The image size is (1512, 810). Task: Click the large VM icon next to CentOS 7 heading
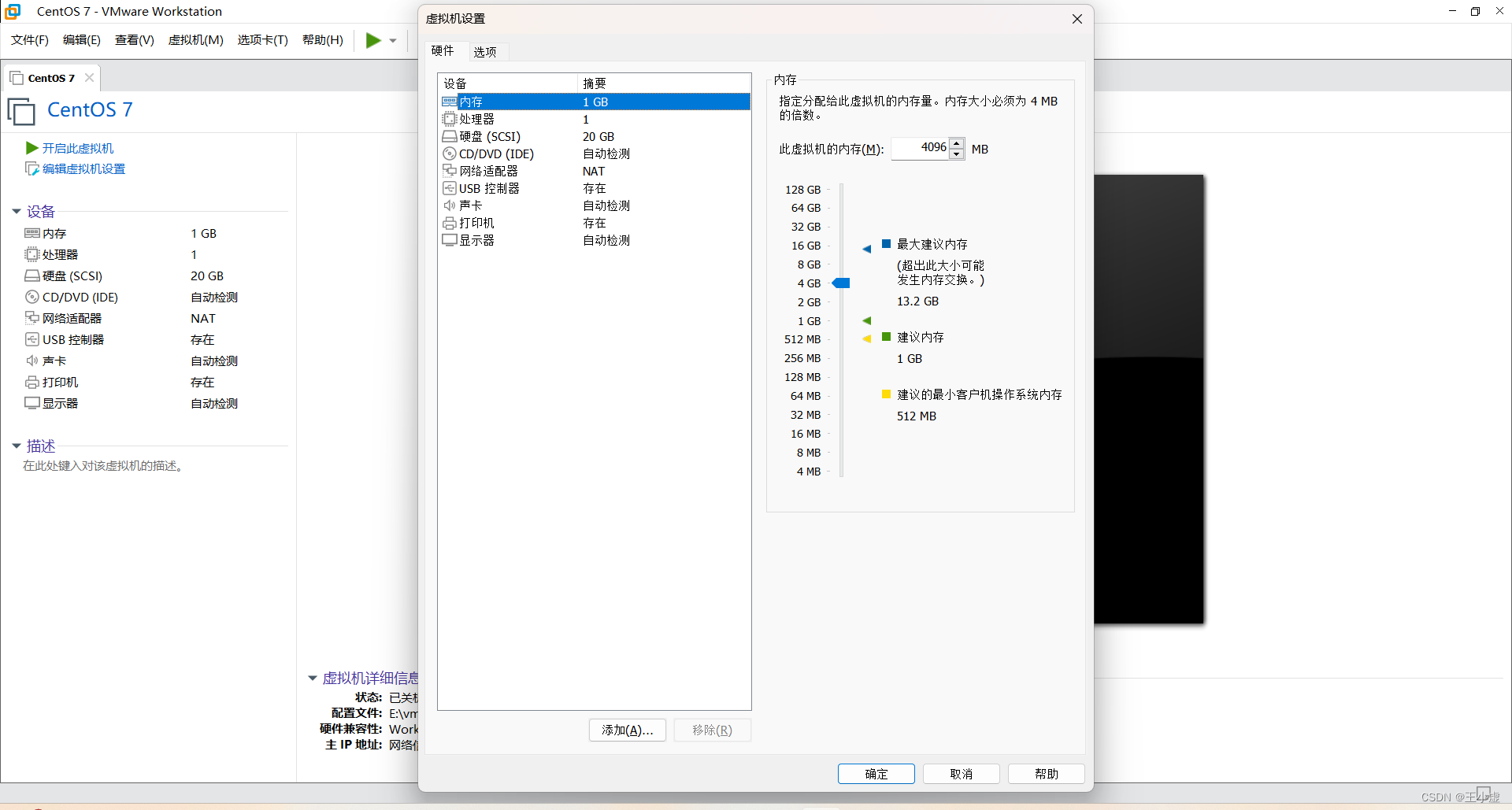pyautogui.click(x=22, y=112)
